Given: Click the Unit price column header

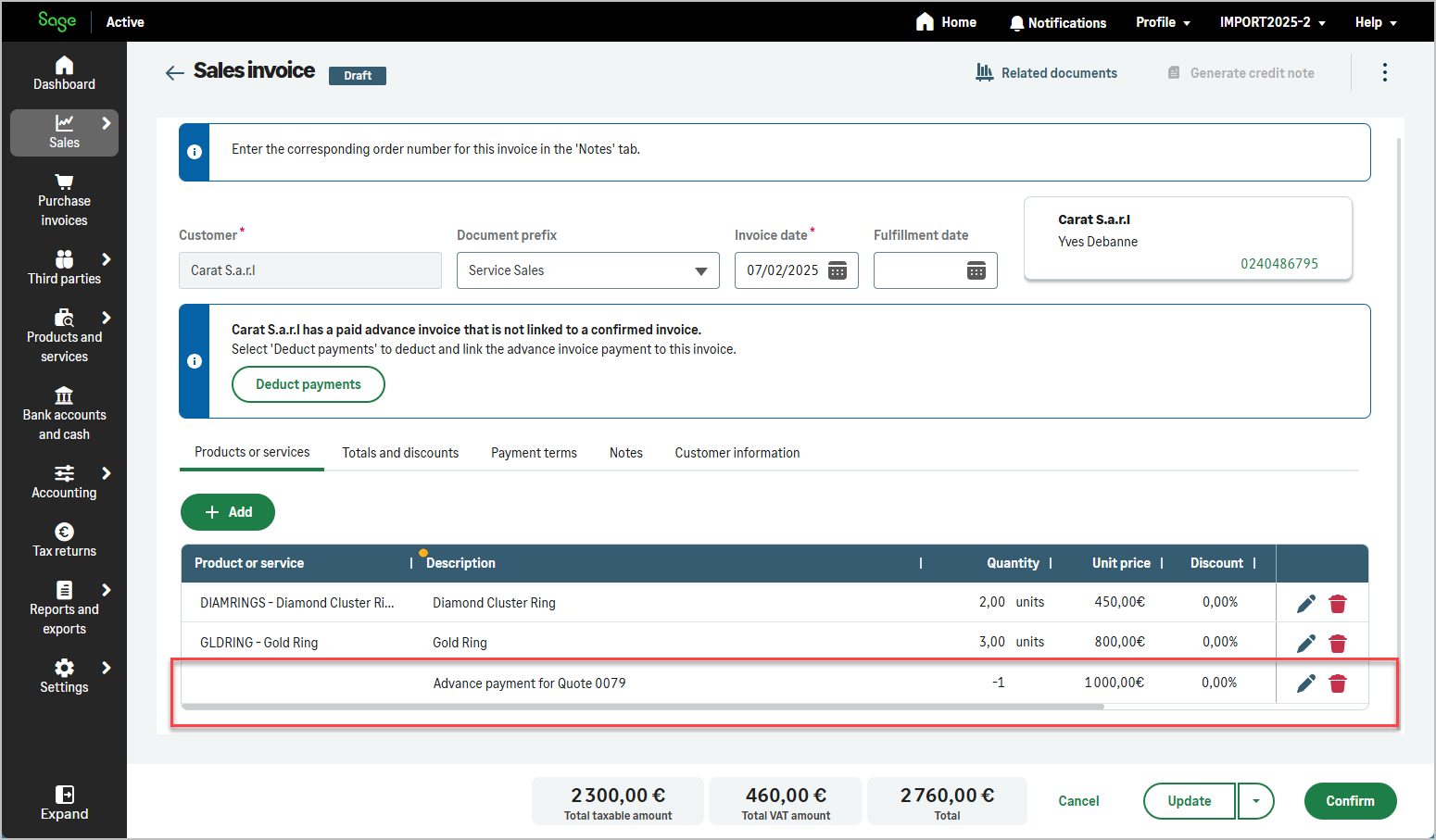Looking at the screenshot, I should point(1121,563).
